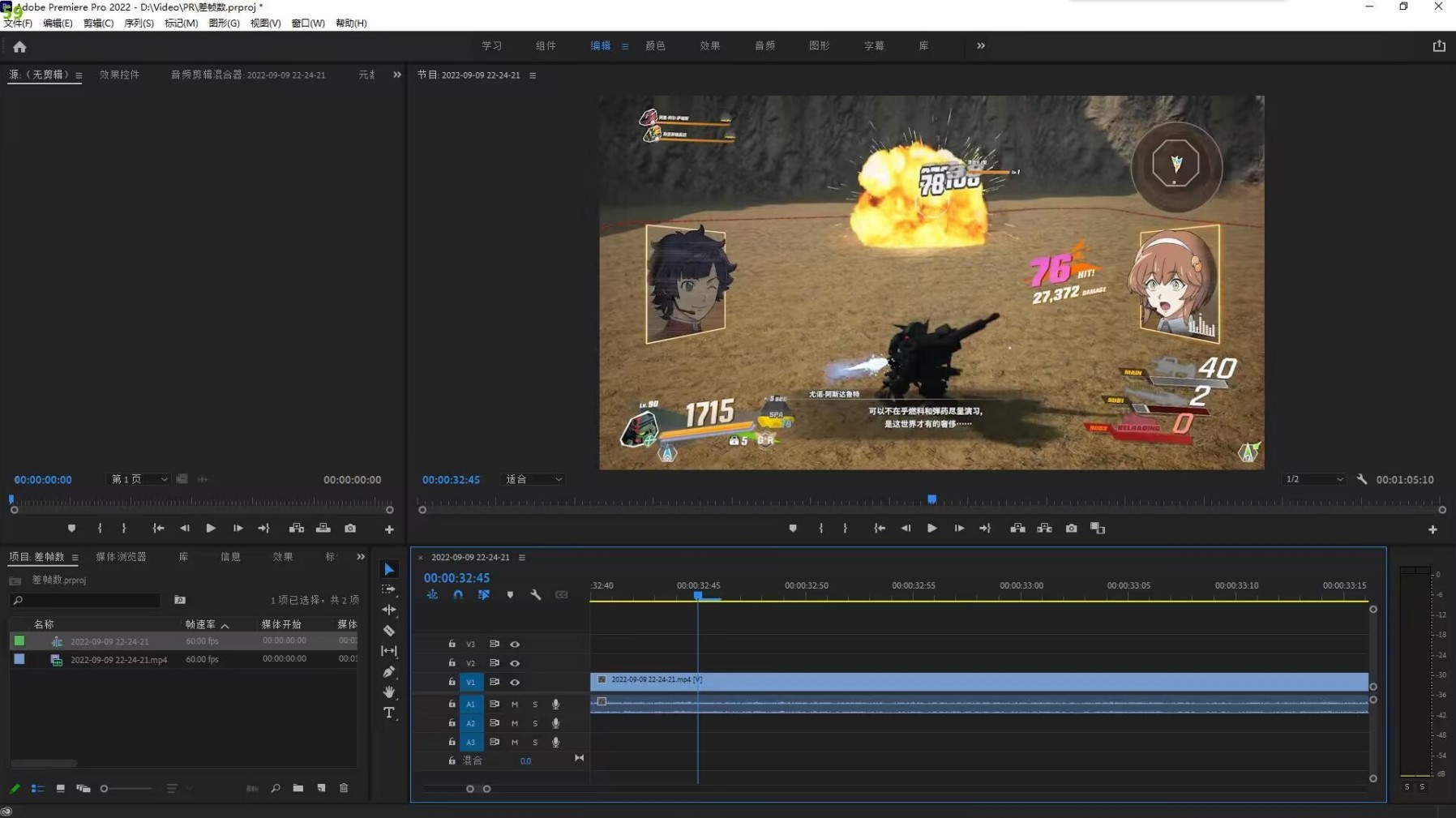The height and width of the screenshot is (818, 1456).
Task: Open 编辑 workspace menu icon
Action: (x=625, y=46)
